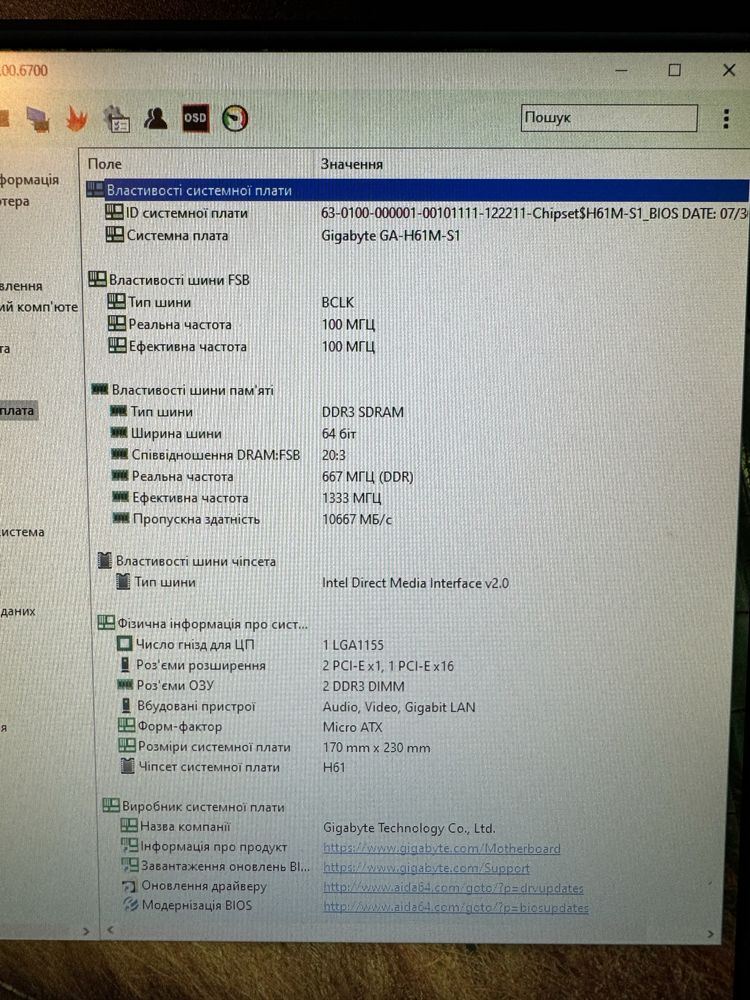Open the aida64 drvupdates link

pos(453,888)
